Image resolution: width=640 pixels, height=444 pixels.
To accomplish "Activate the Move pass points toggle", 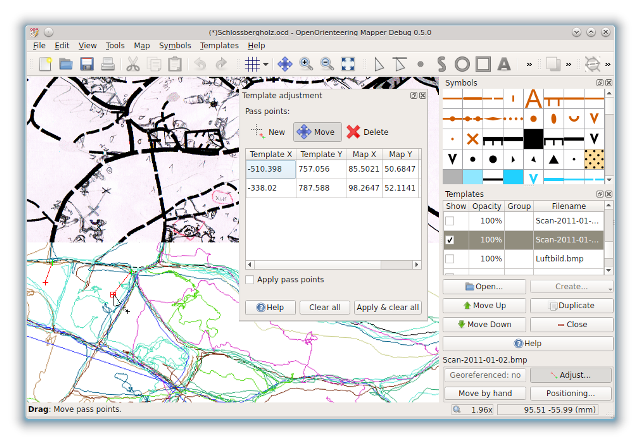I will [317, 132].
